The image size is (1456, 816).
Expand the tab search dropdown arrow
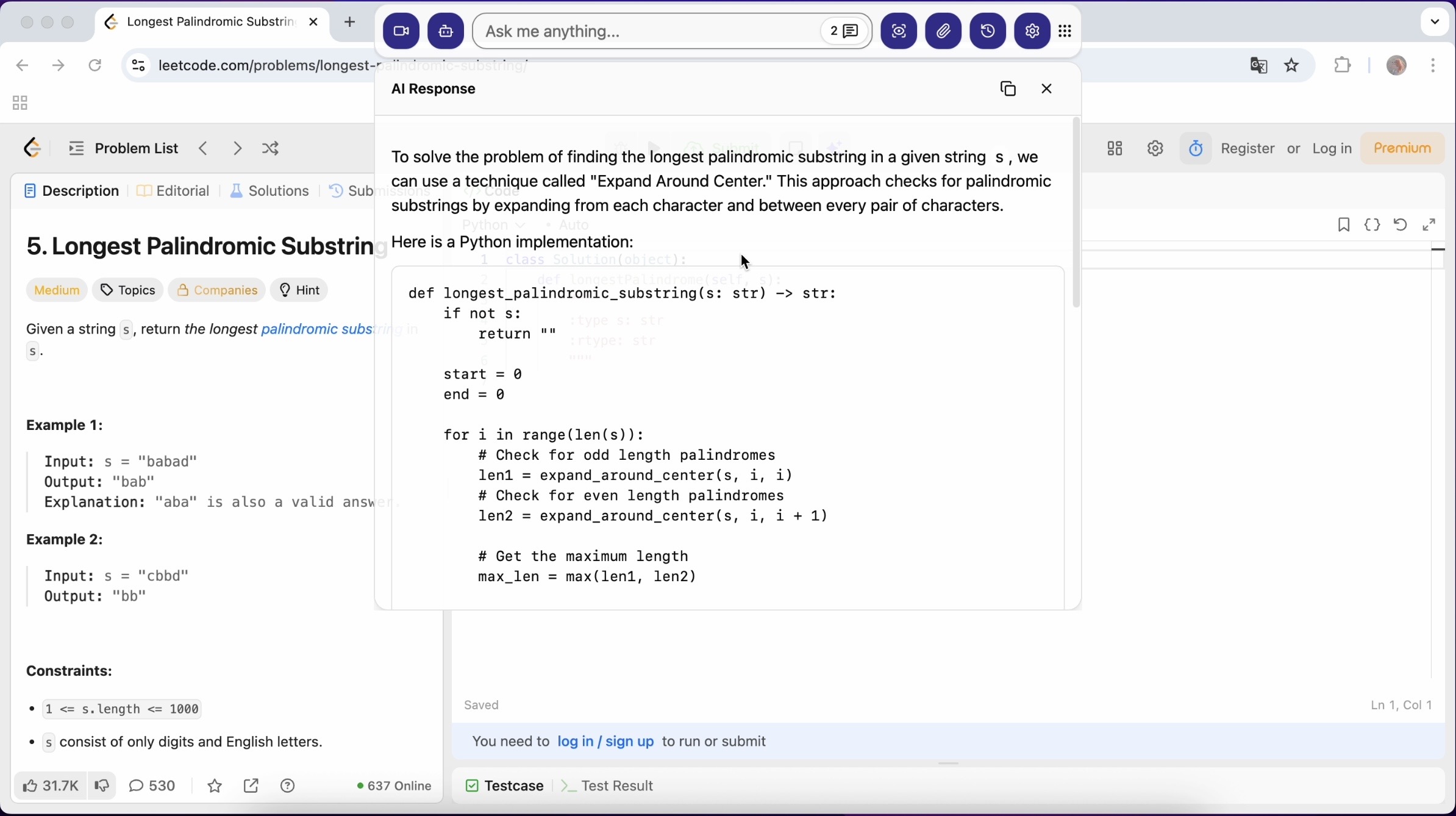click(x=1435, y=22)
